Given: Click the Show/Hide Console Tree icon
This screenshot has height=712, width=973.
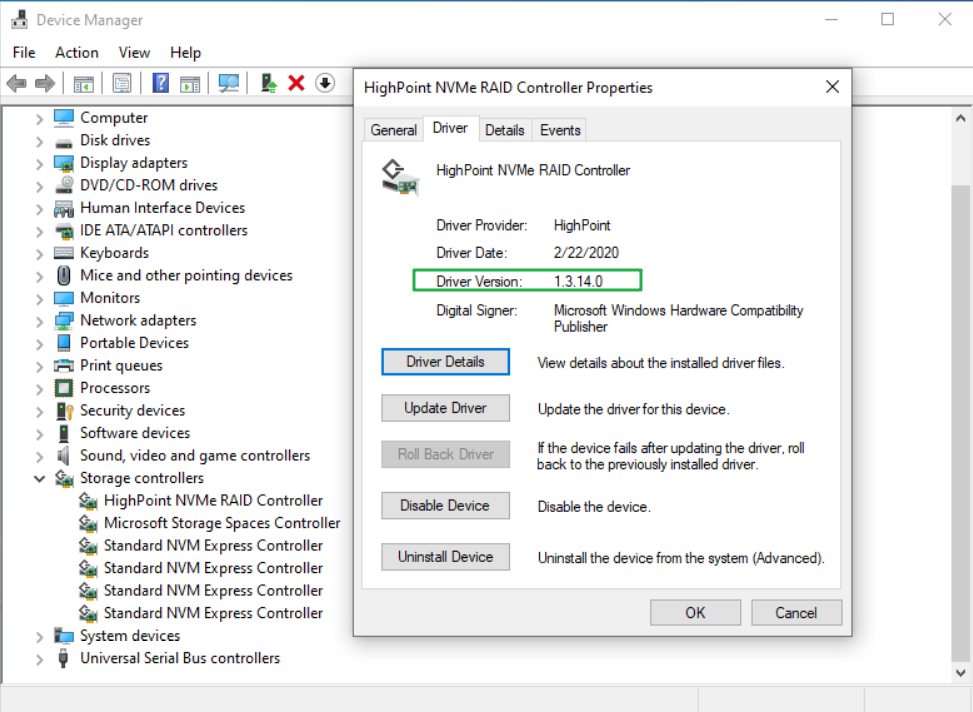Looking at the screenshot, I should 85,83.
